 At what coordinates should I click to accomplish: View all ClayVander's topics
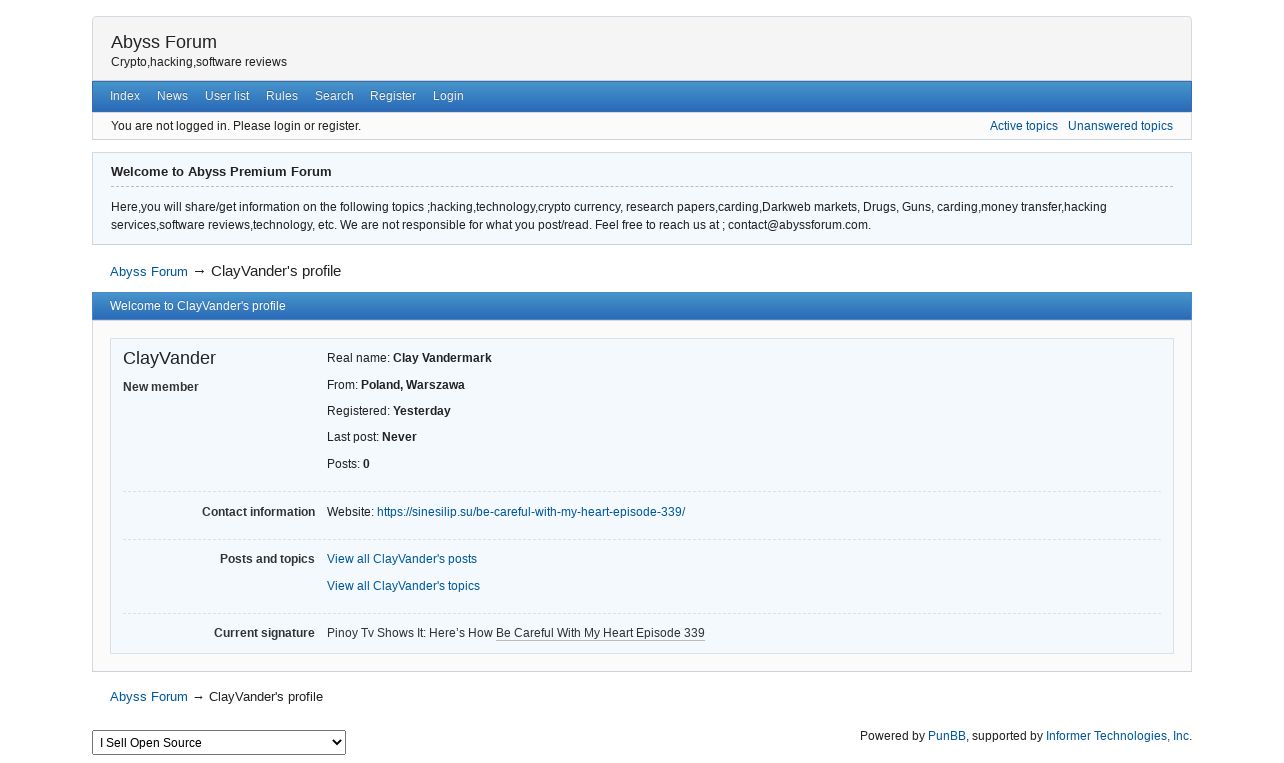coord(403,586)
